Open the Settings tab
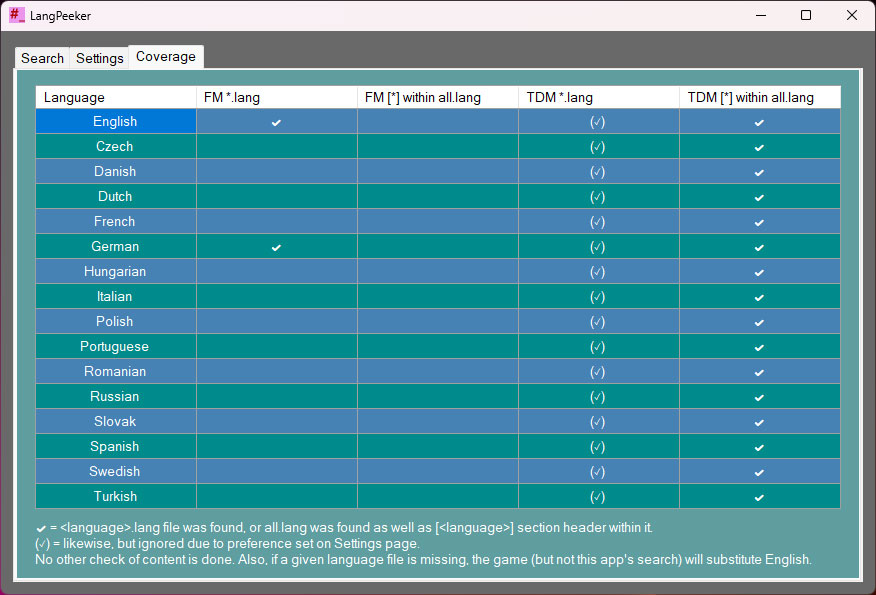This screenshot has width=876, height=595. coord(100,58)
